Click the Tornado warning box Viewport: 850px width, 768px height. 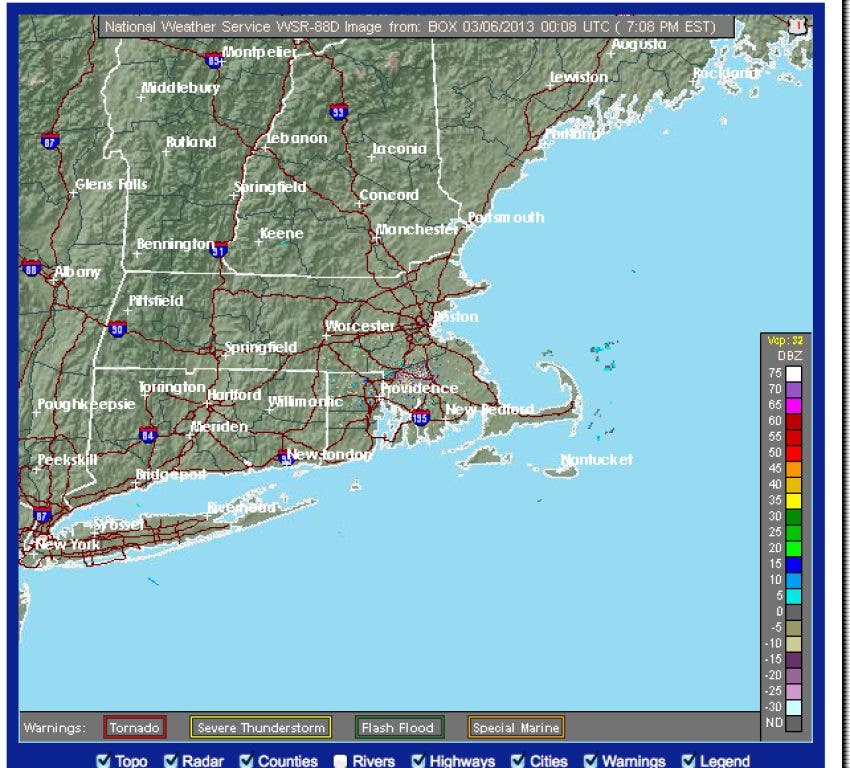[134, 727]
